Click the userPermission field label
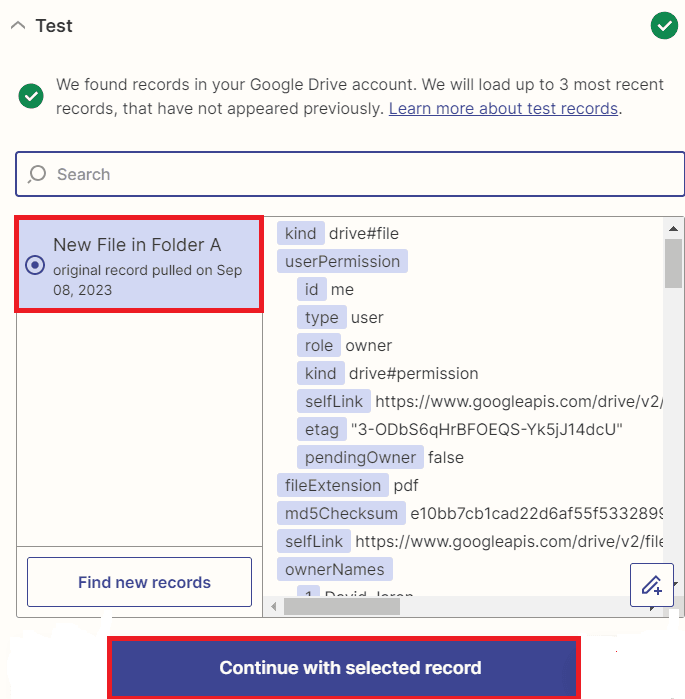Image resolution: width=685 pixels, height=699 pixels. tap(342, 261)
